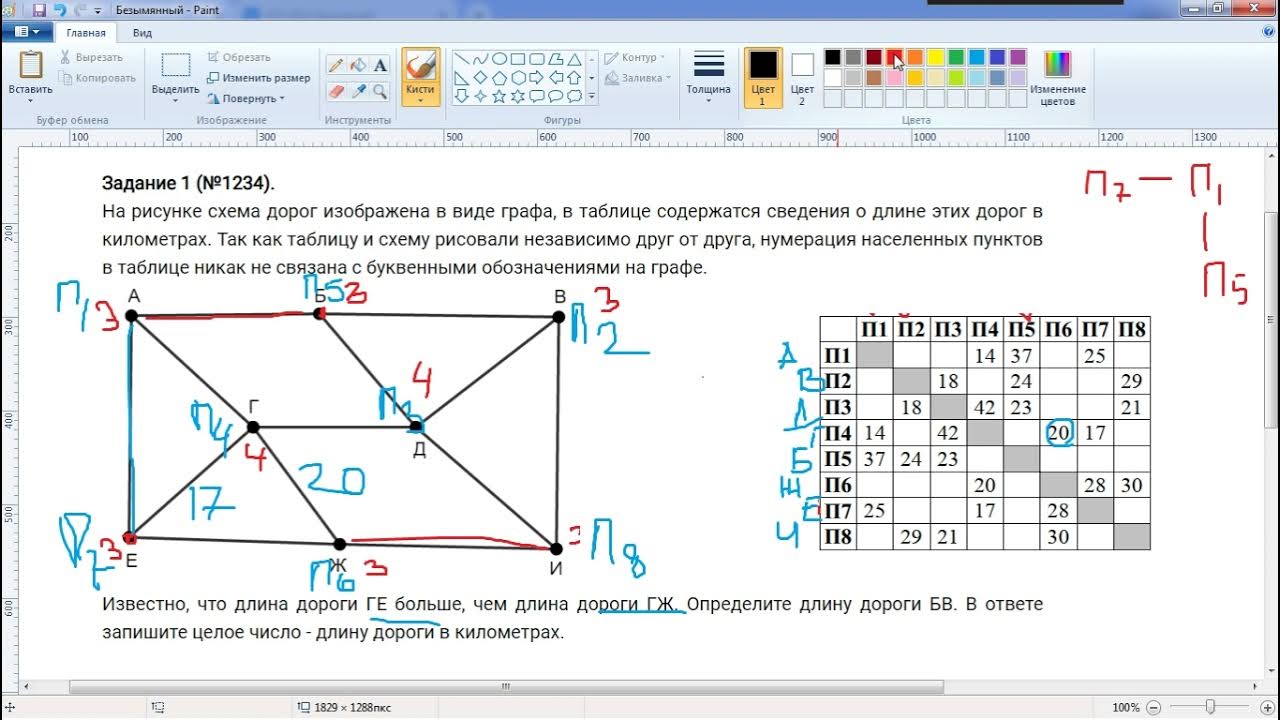Choose the Polygon shape
1280x720 pixels.
(555, 59)
